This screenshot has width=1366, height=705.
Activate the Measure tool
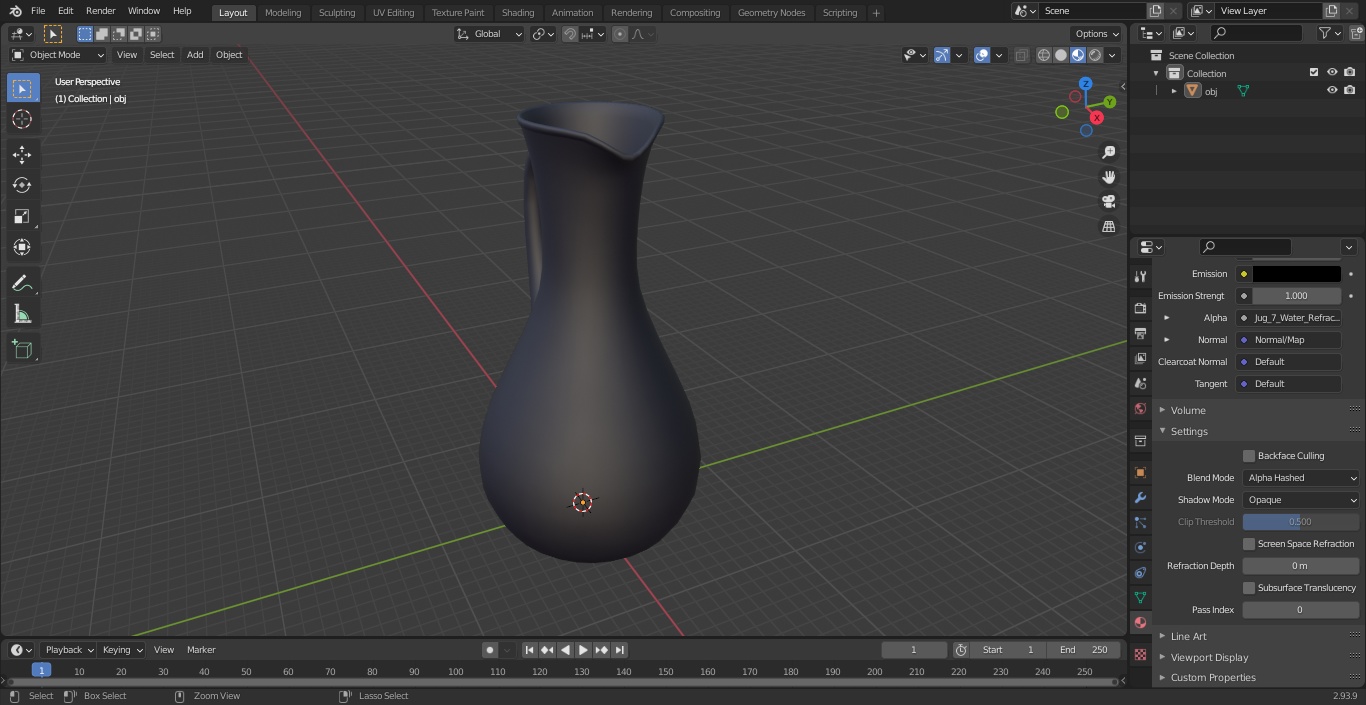[22, 315]
